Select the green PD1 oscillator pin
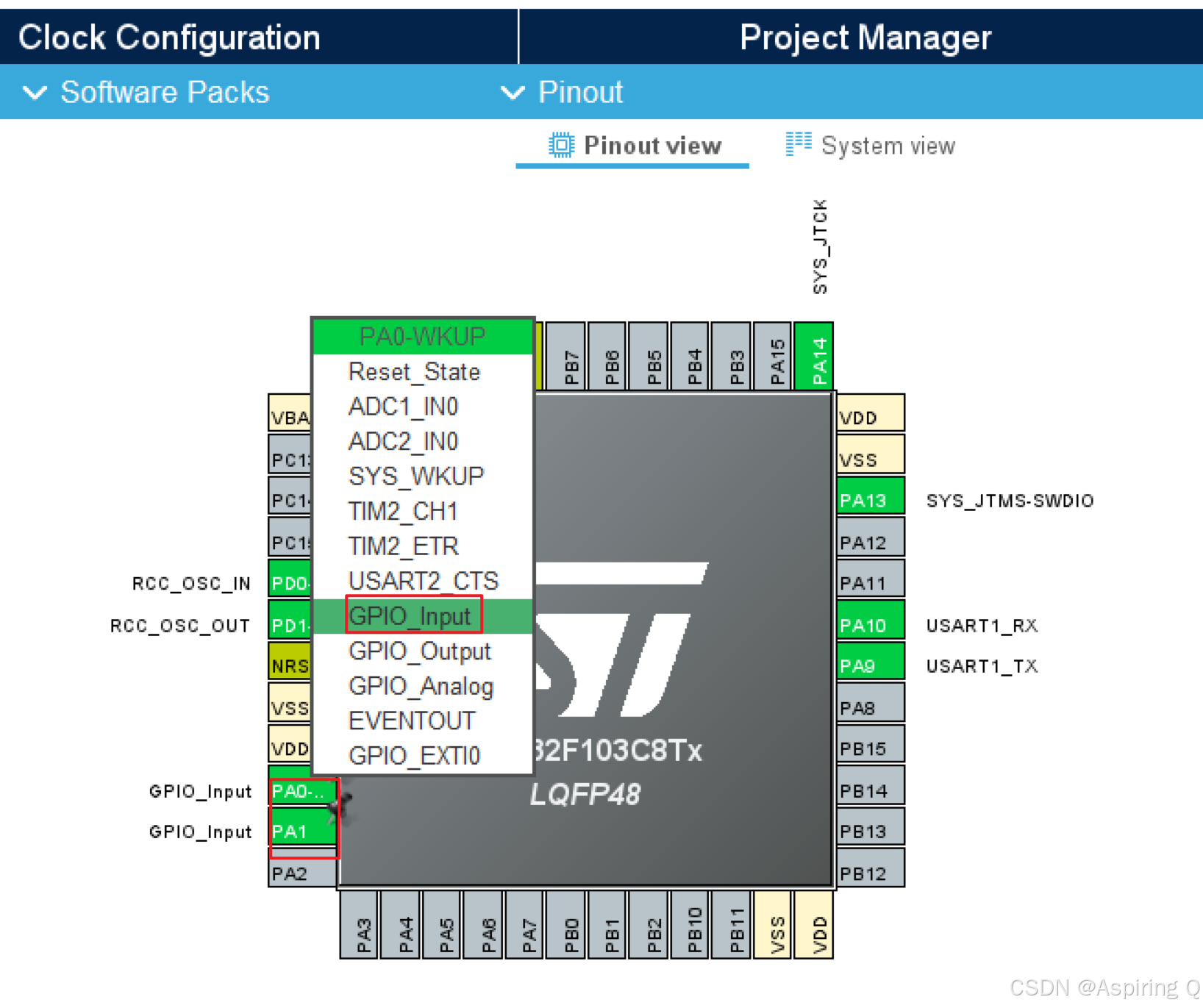Screen dimensions: 1203x1008 coord(290,620)
